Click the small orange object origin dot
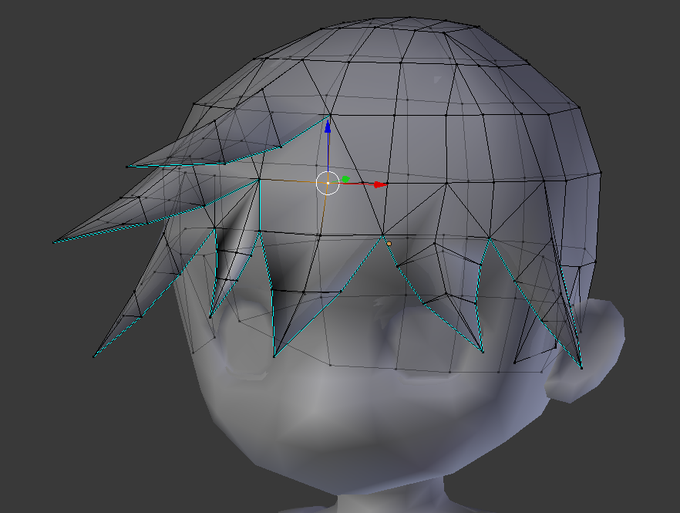Viewport: 680px width, 513px height. coord(389,244)
